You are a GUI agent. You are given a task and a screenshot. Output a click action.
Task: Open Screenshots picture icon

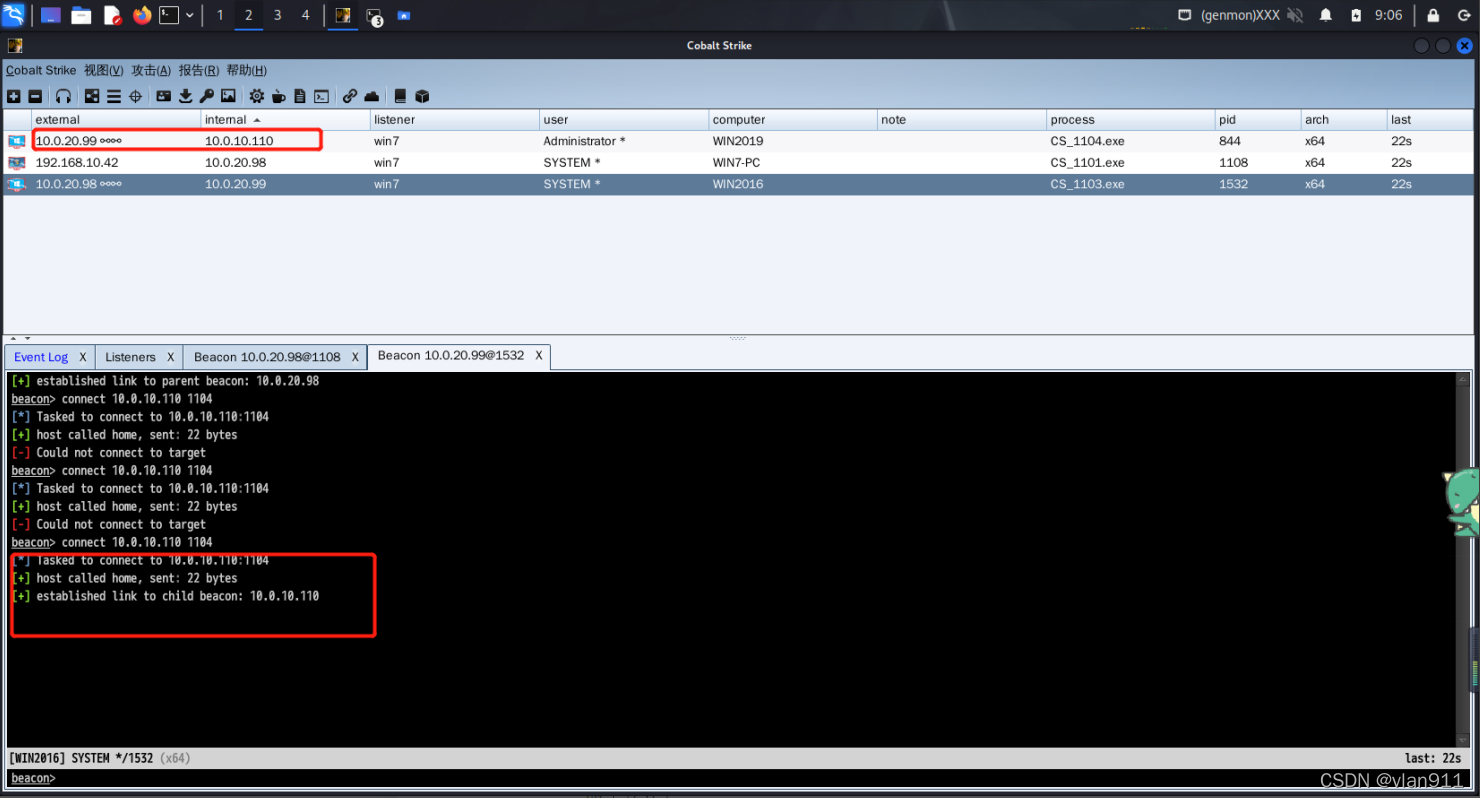click(x=228, y=96)
